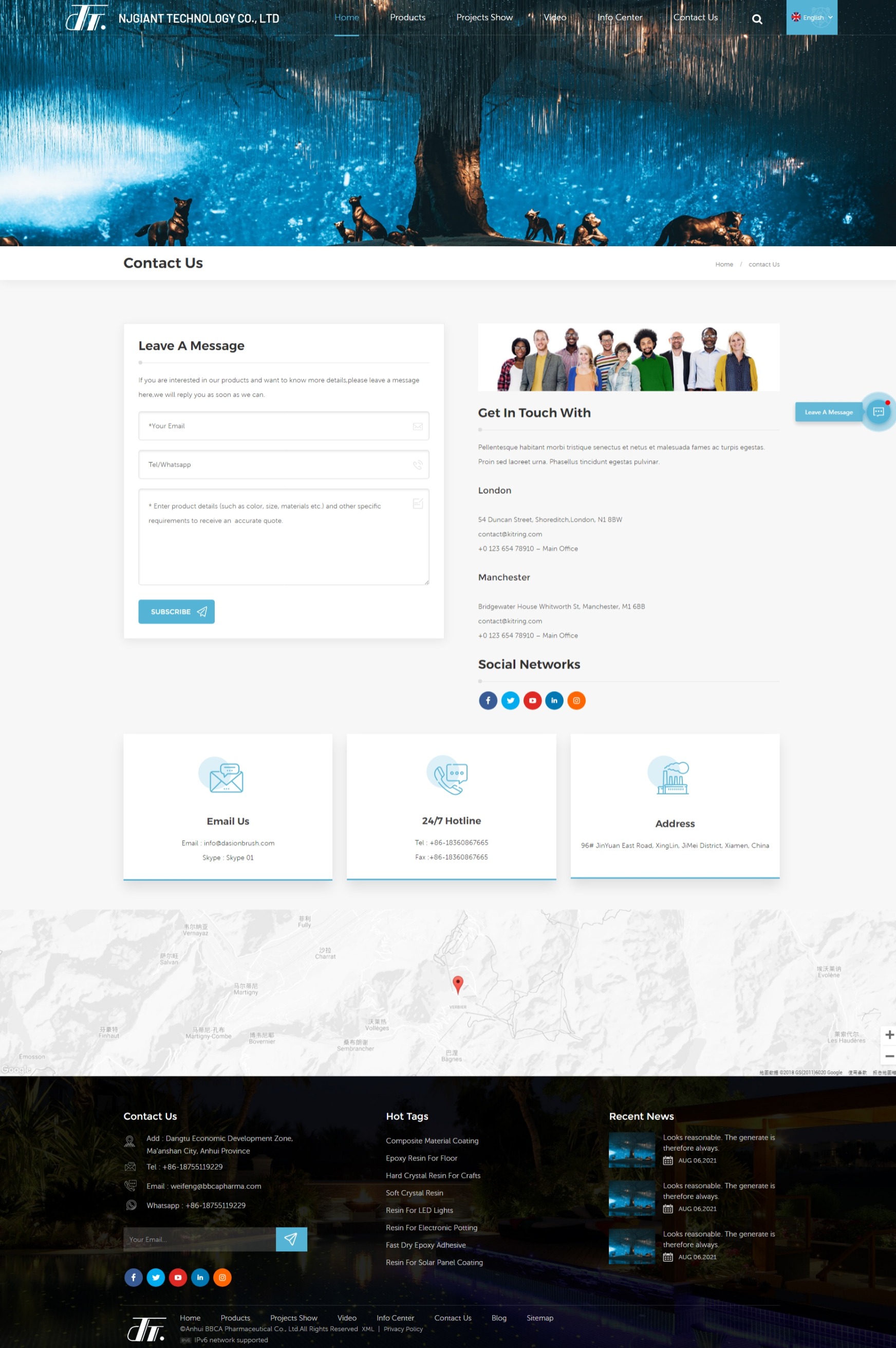Zoom in on the map
The width and height of the screenshot is (896, 1348).
coord(889,1035)
